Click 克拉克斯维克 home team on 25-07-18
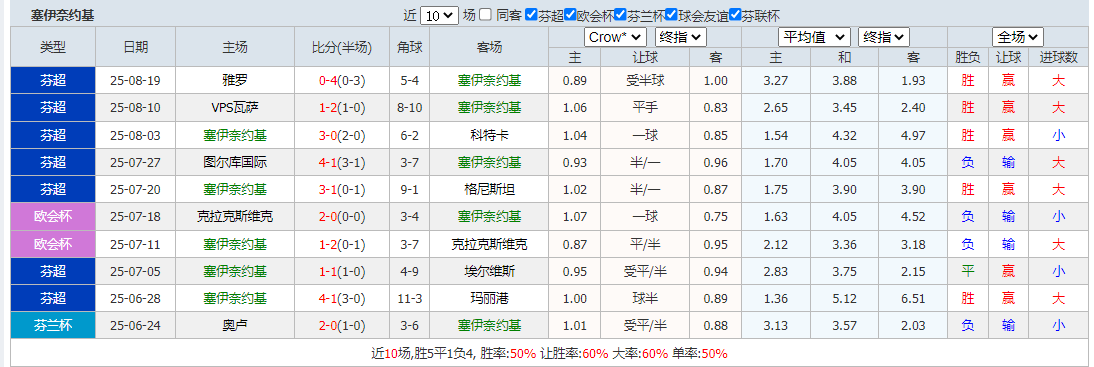The width and height of the screenshot is (1094, 367). [x=234, y=217]
